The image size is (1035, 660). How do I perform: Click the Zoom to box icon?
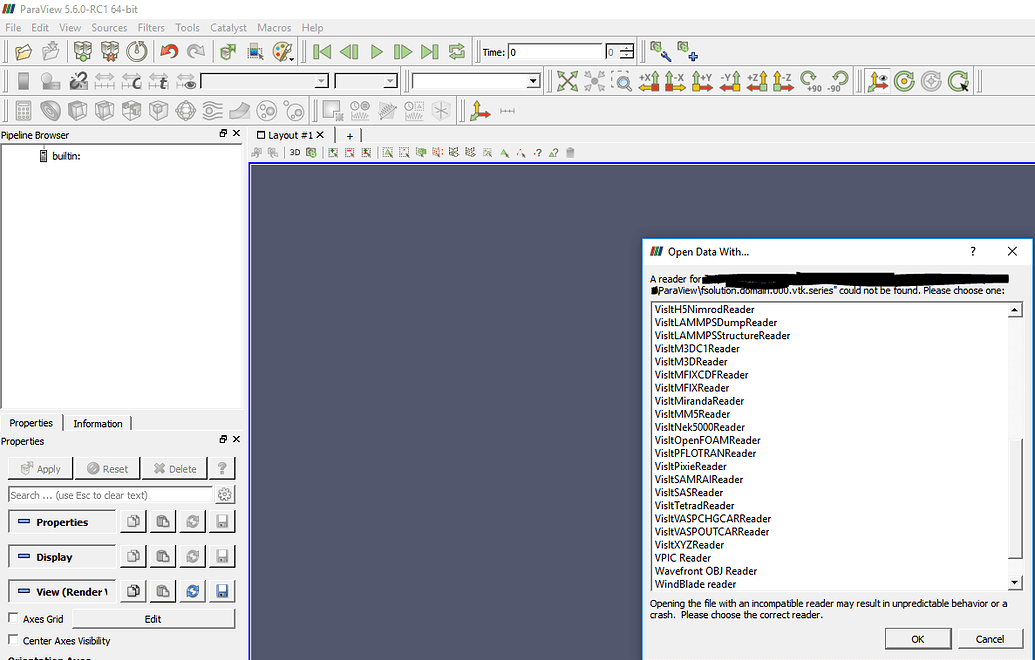(x=621, y=81)
